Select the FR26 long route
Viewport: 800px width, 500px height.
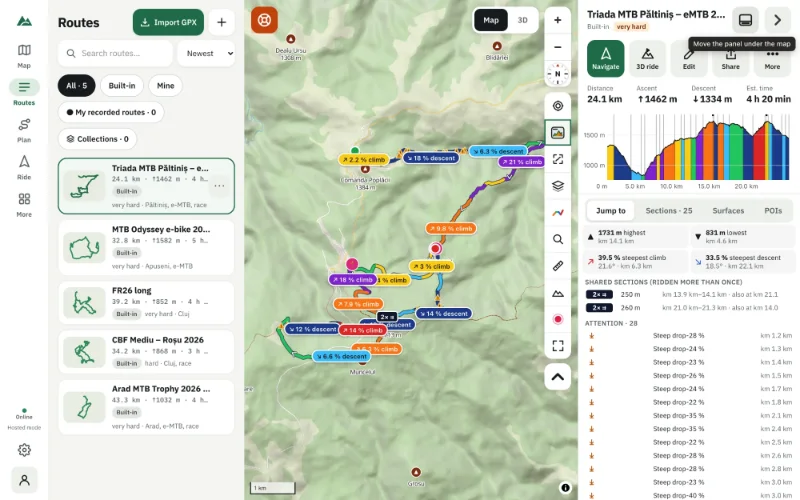click(146, 303)
